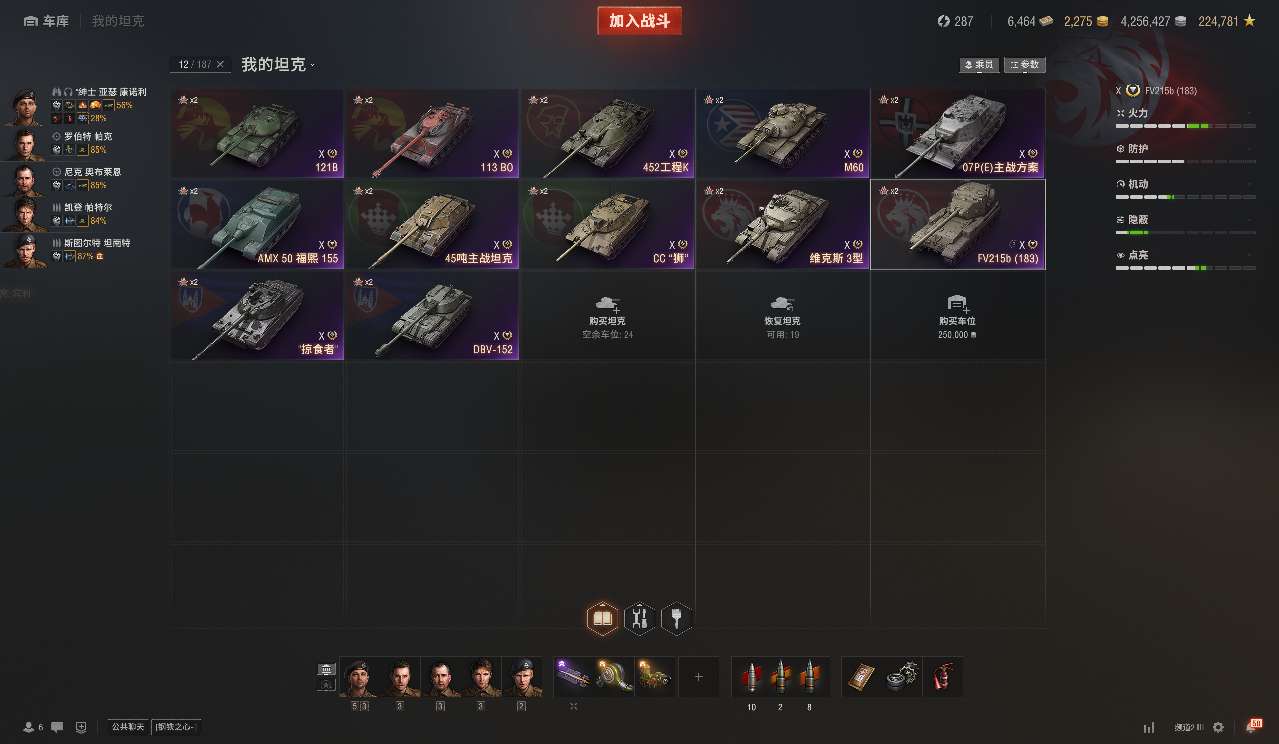
Task: Toggle the 乘员 crew panel button
Action: 979,65
